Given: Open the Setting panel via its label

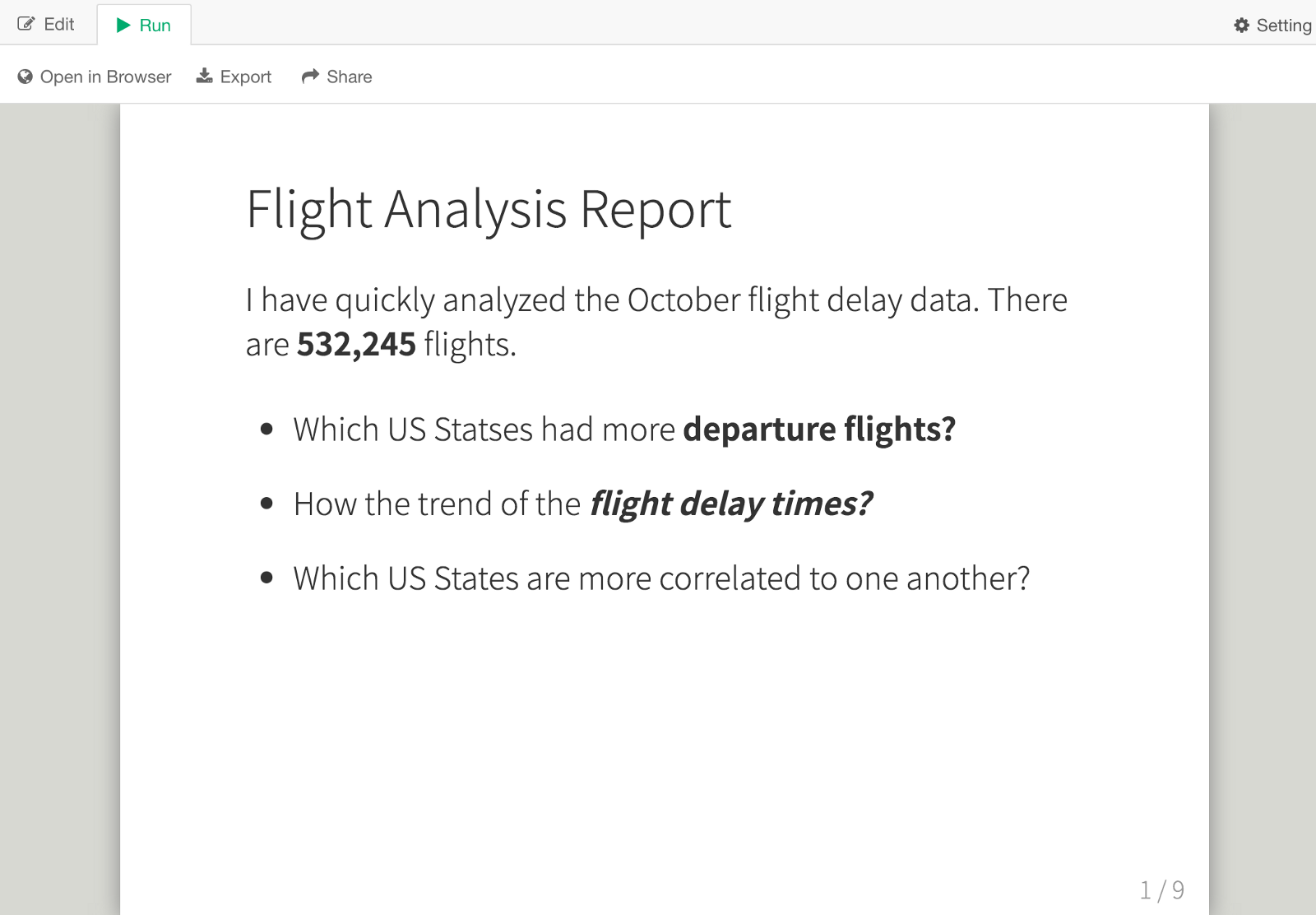Looking at the screenshot, I should [x=1283, y=26].
